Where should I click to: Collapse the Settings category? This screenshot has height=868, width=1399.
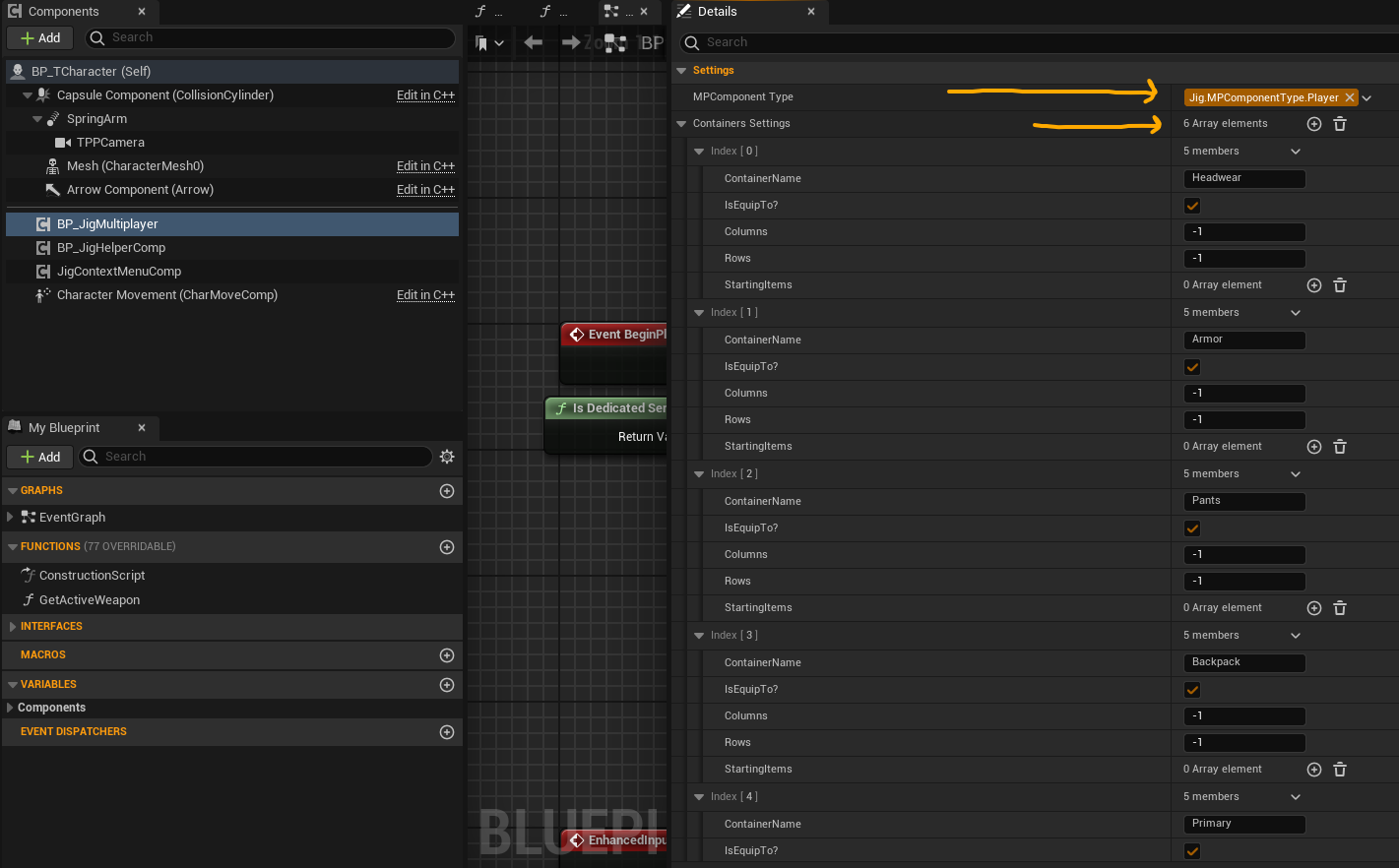click(681, 71)
